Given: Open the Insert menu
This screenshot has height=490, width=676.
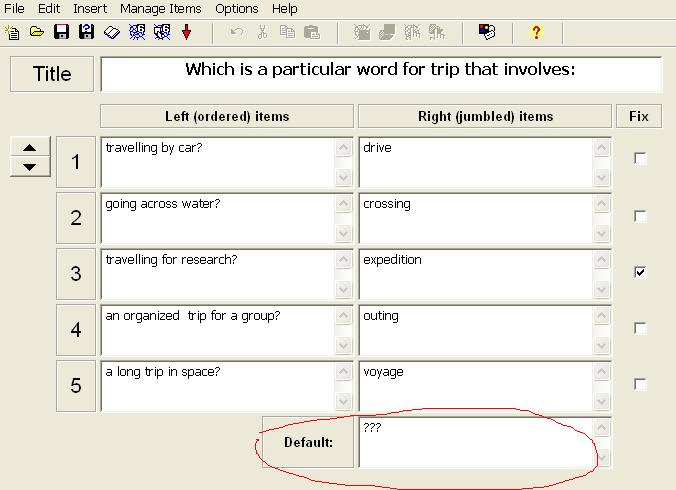Looking at the screenshot, I should click(90, 9).
